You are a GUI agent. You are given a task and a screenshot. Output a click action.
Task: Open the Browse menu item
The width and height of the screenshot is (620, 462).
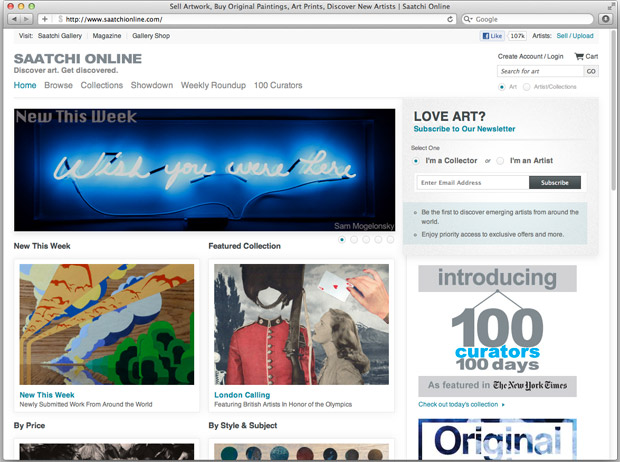59,85
